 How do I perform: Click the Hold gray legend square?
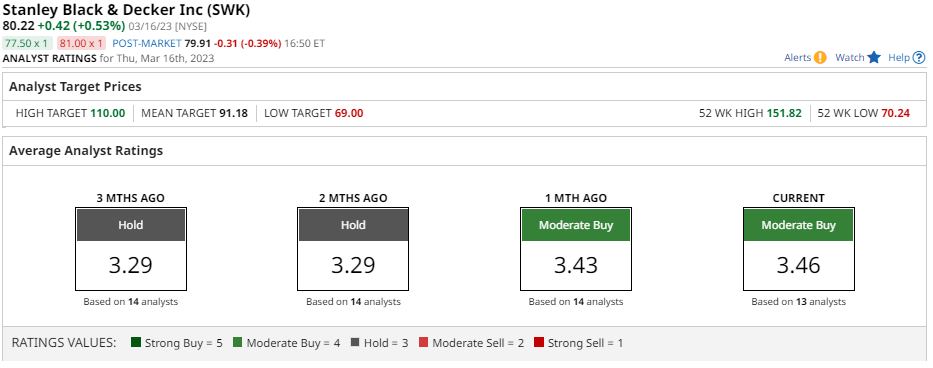pos(355,343)
